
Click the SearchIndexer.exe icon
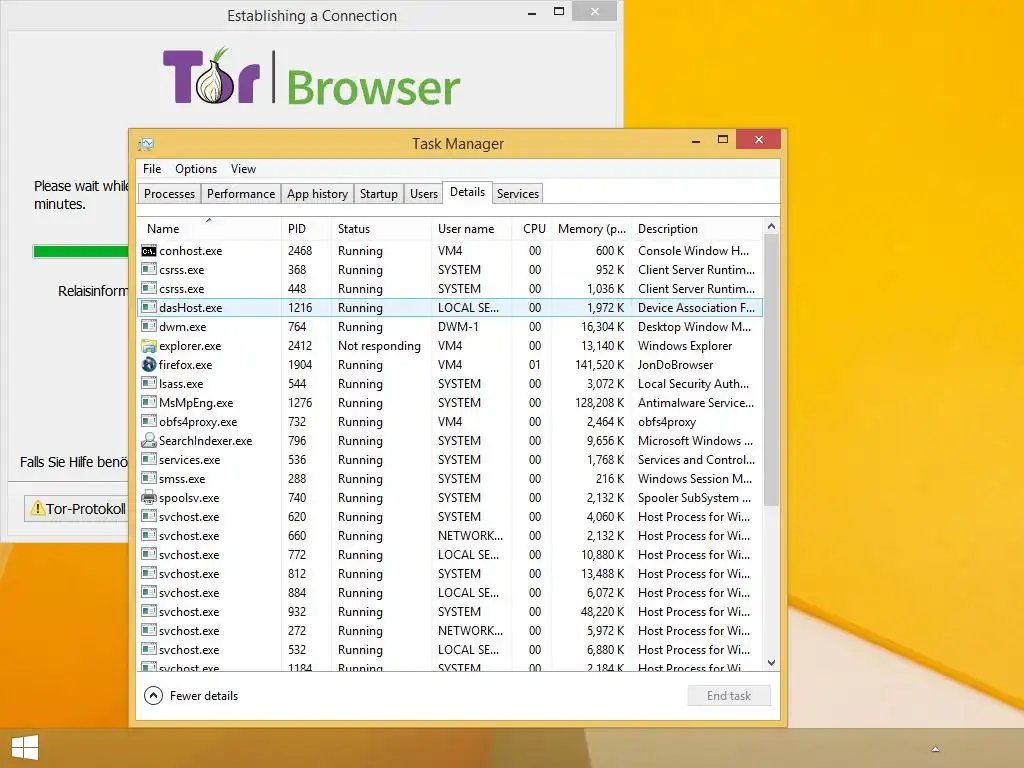pos(149,441)
